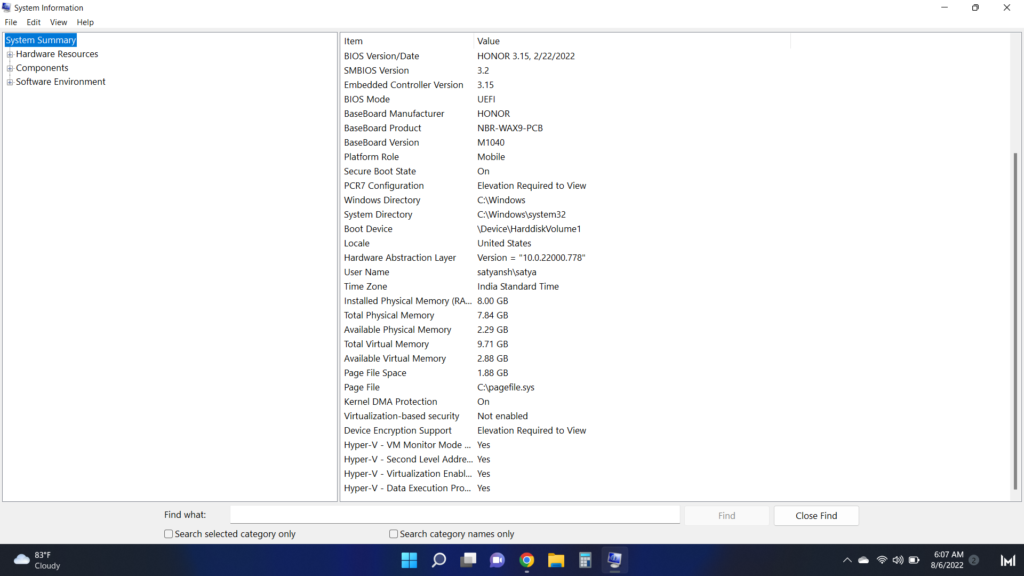Expand Hardware Resources tree node
The width and height of the screenshot is (1024, 576).
click(10, 54)
